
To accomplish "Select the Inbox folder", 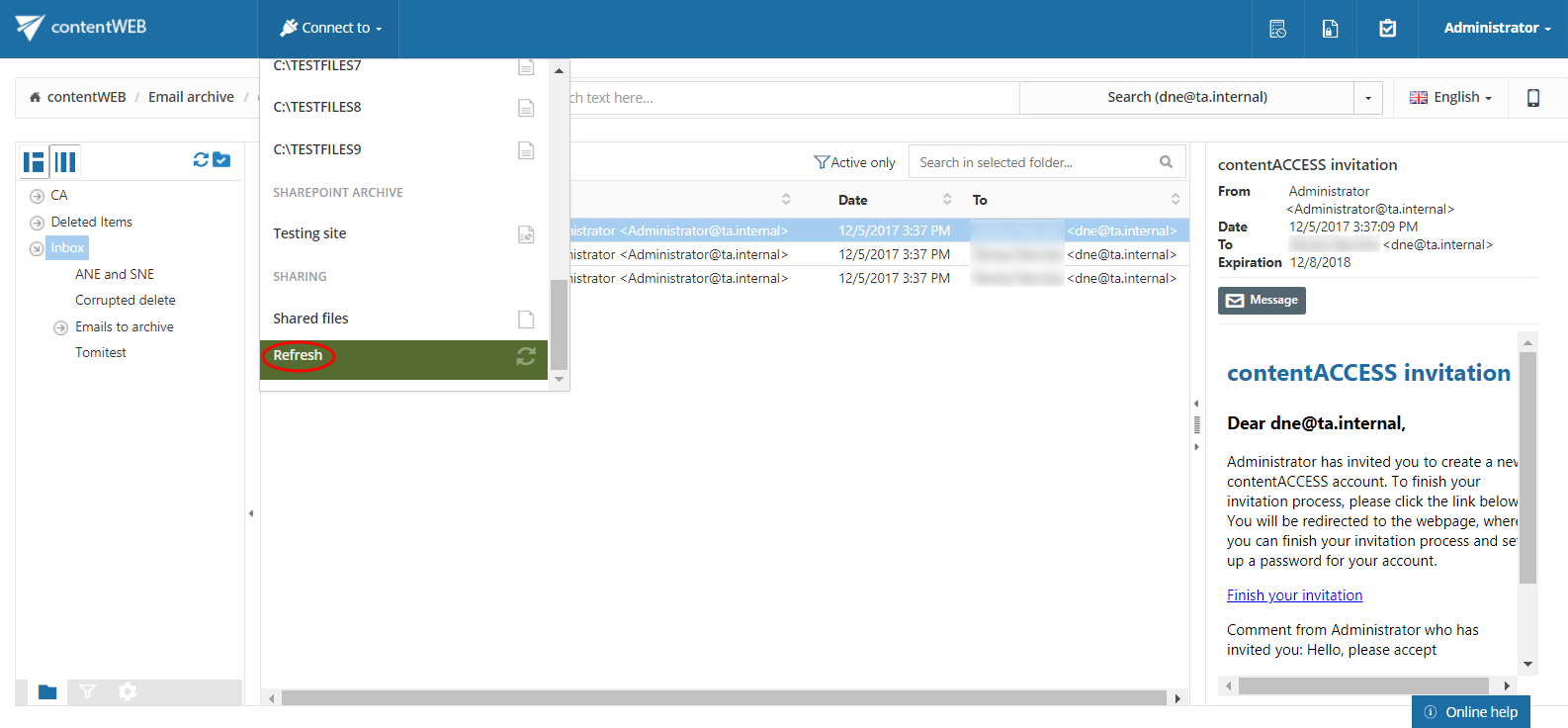I will click(67, 248).
